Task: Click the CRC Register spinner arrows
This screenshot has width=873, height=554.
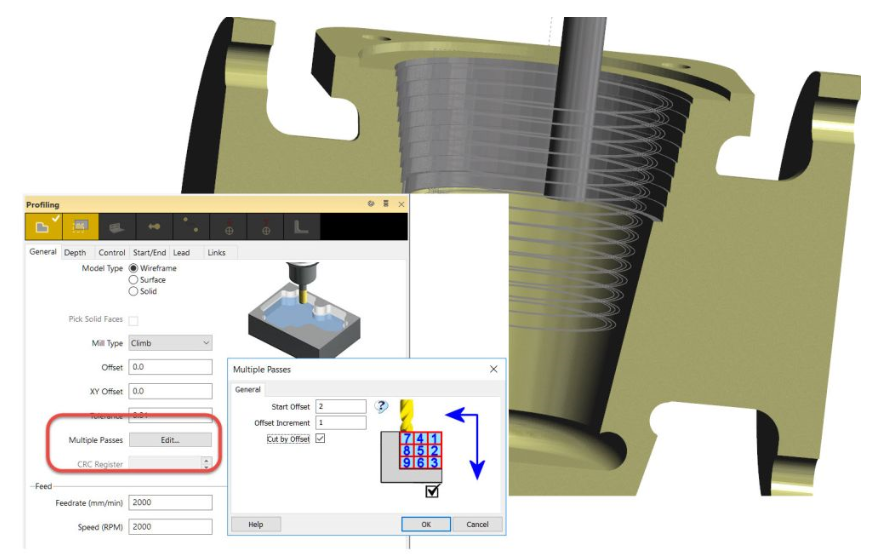Action: (206, 464)
